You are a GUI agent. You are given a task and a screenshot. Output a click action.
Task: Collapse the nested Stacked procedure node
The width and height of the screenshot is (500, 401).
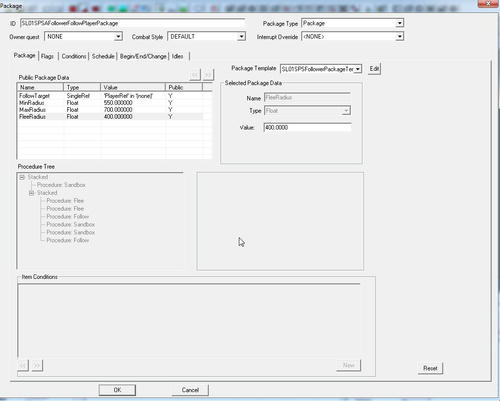point(32,193)
